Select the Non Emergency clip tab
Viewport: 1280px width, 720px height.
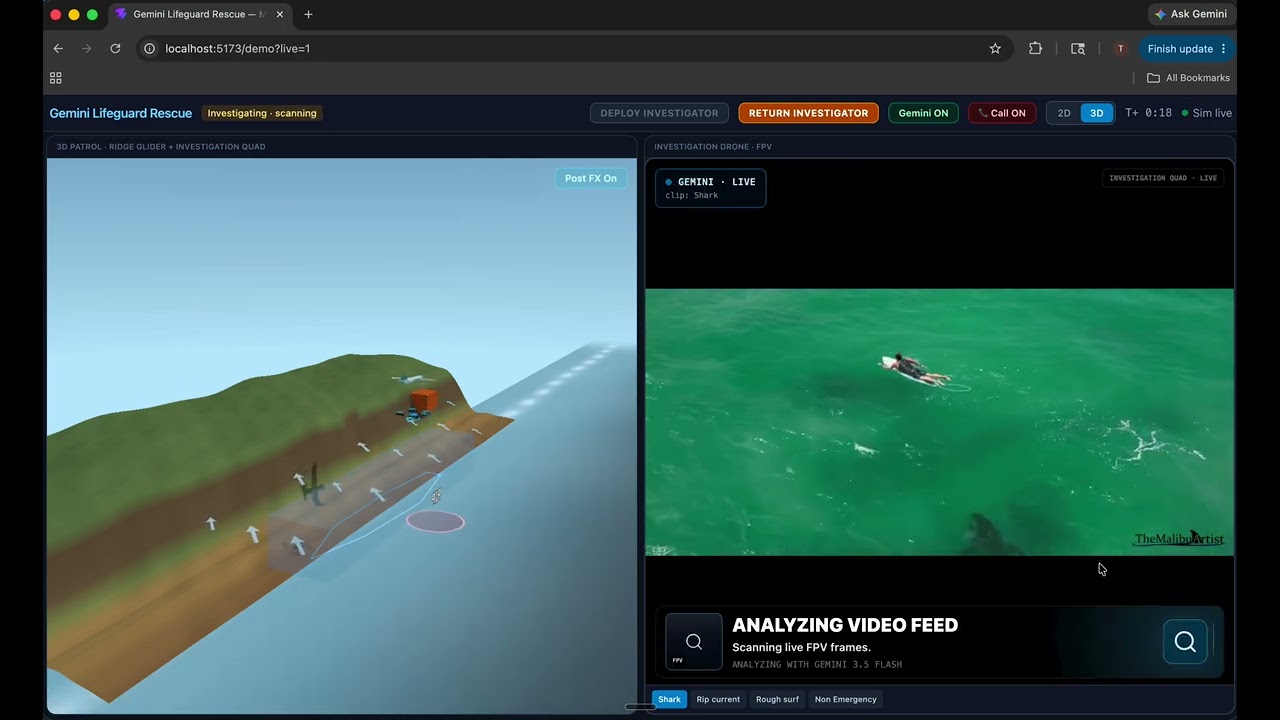(x=845, y=699)
